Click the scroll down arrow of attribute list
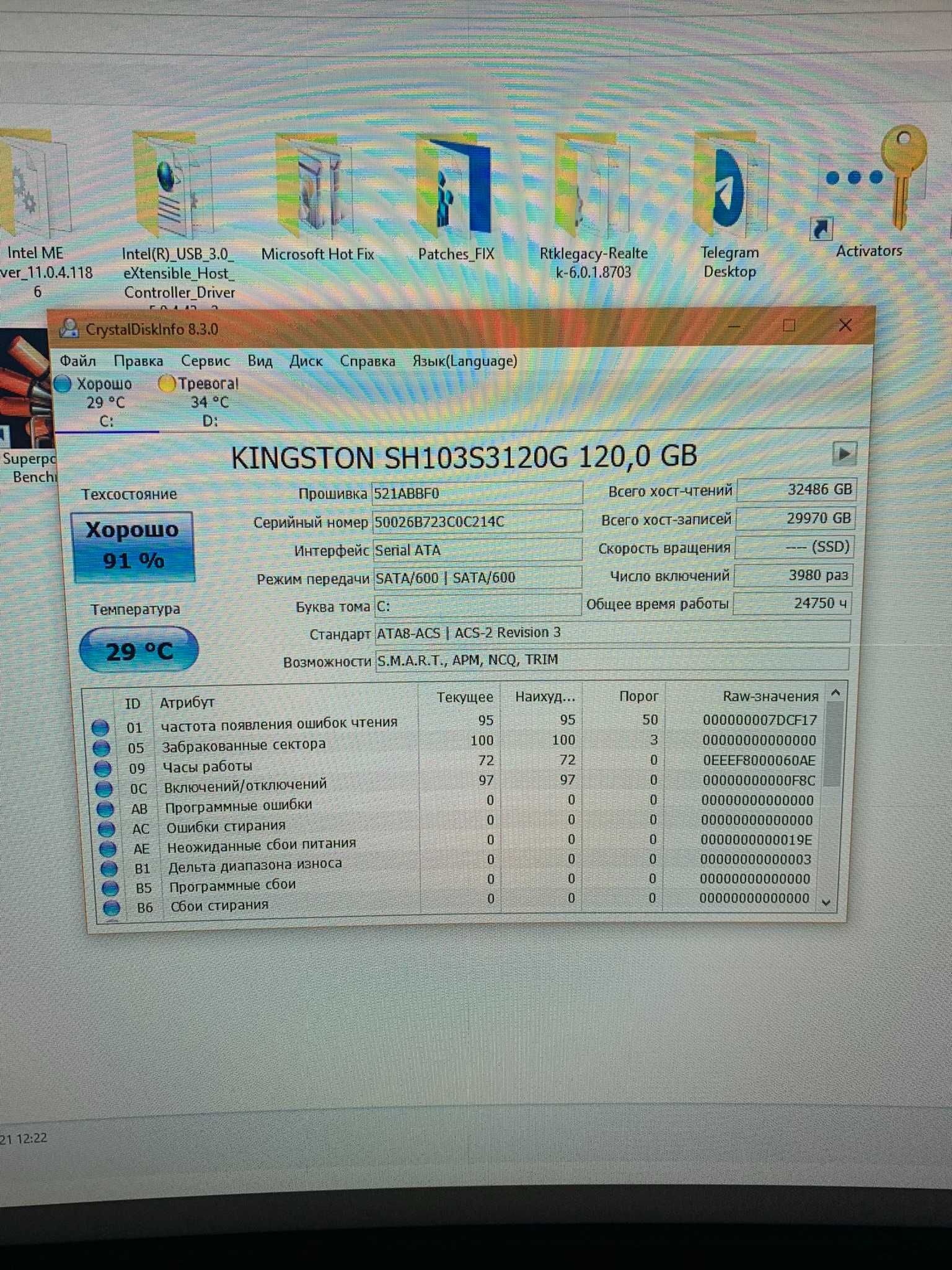 (x=826, y=903)
